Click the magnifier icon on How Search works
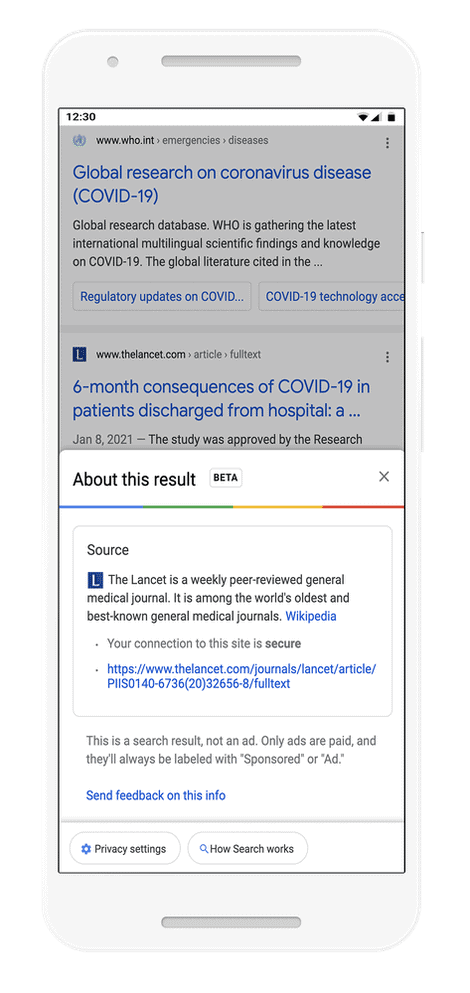This screenshot has height=993, width=470. coord(204,849)
